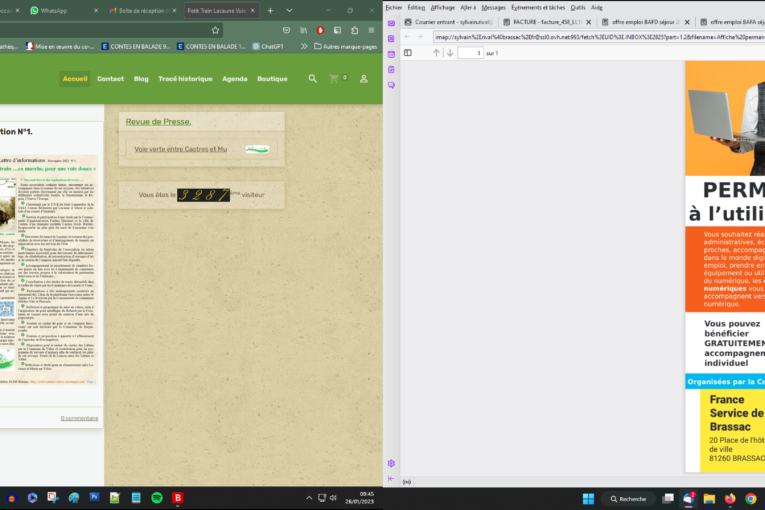Open the Firefox extensions puzzle icon
The image size is (765, 510).
coord(354,30)
